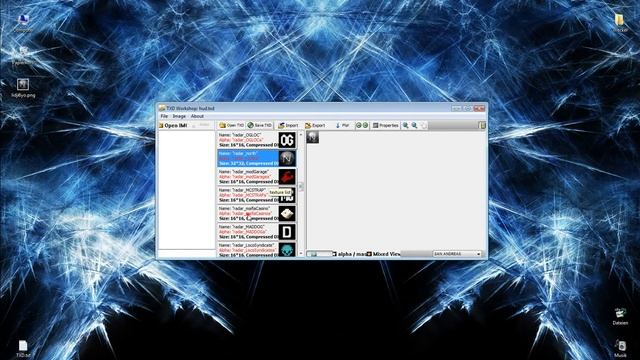Click the dice mafiaCasino thumbnail
Image resolution: width=640 pixels, height=360 pixels.
pyautogui.click(x=287, y=213)
